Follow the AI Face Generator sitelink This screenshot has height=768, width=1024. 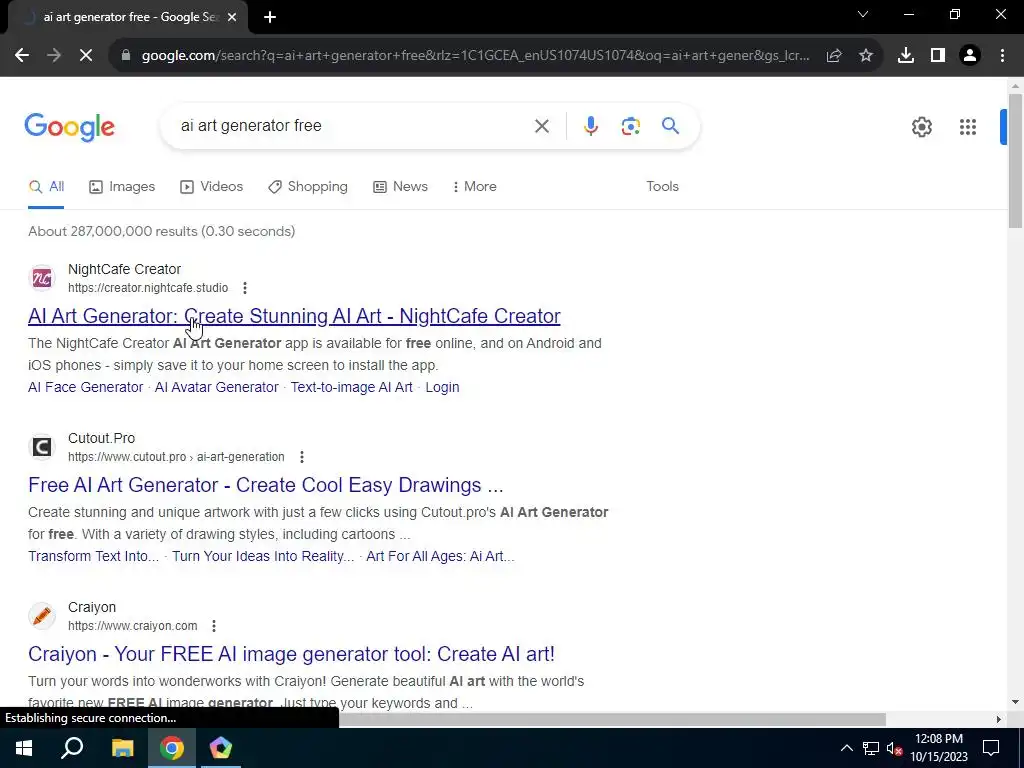(86, 387)
